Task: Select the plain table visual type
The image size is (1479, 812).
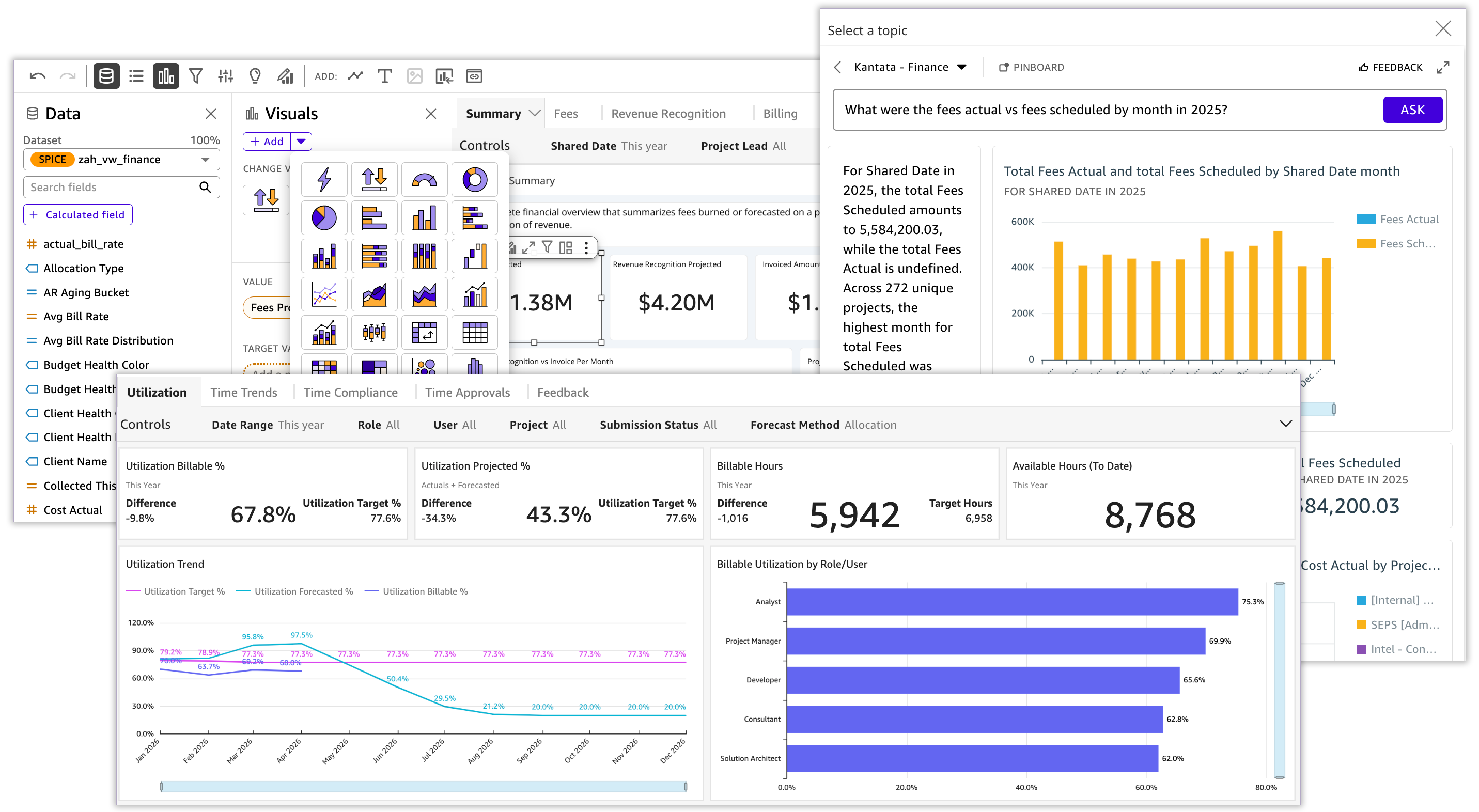Action: 475,332
